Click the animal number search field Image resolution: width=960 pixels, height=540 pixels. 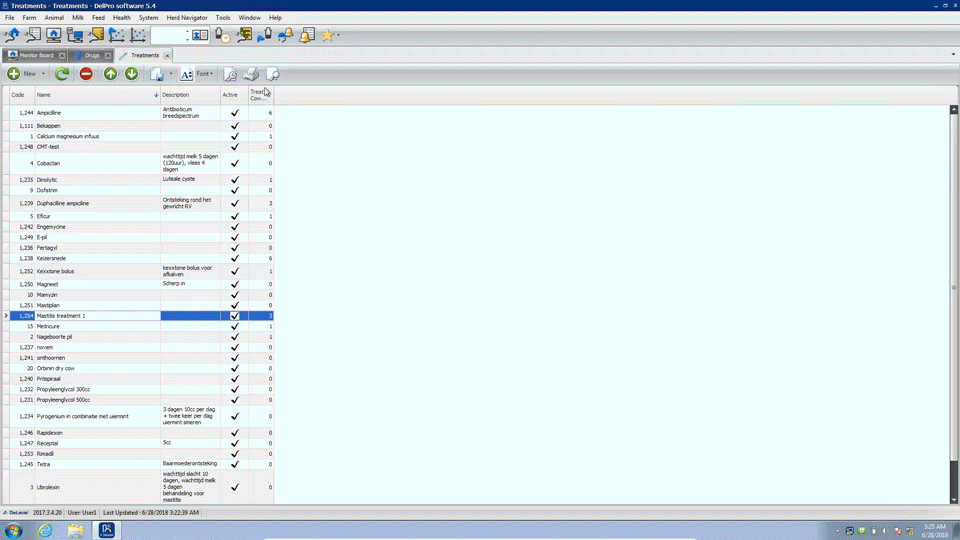(168, 35)
